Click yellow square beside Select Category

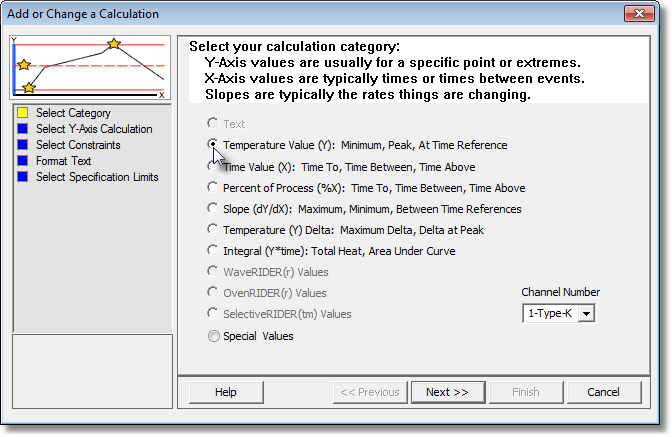23,113
